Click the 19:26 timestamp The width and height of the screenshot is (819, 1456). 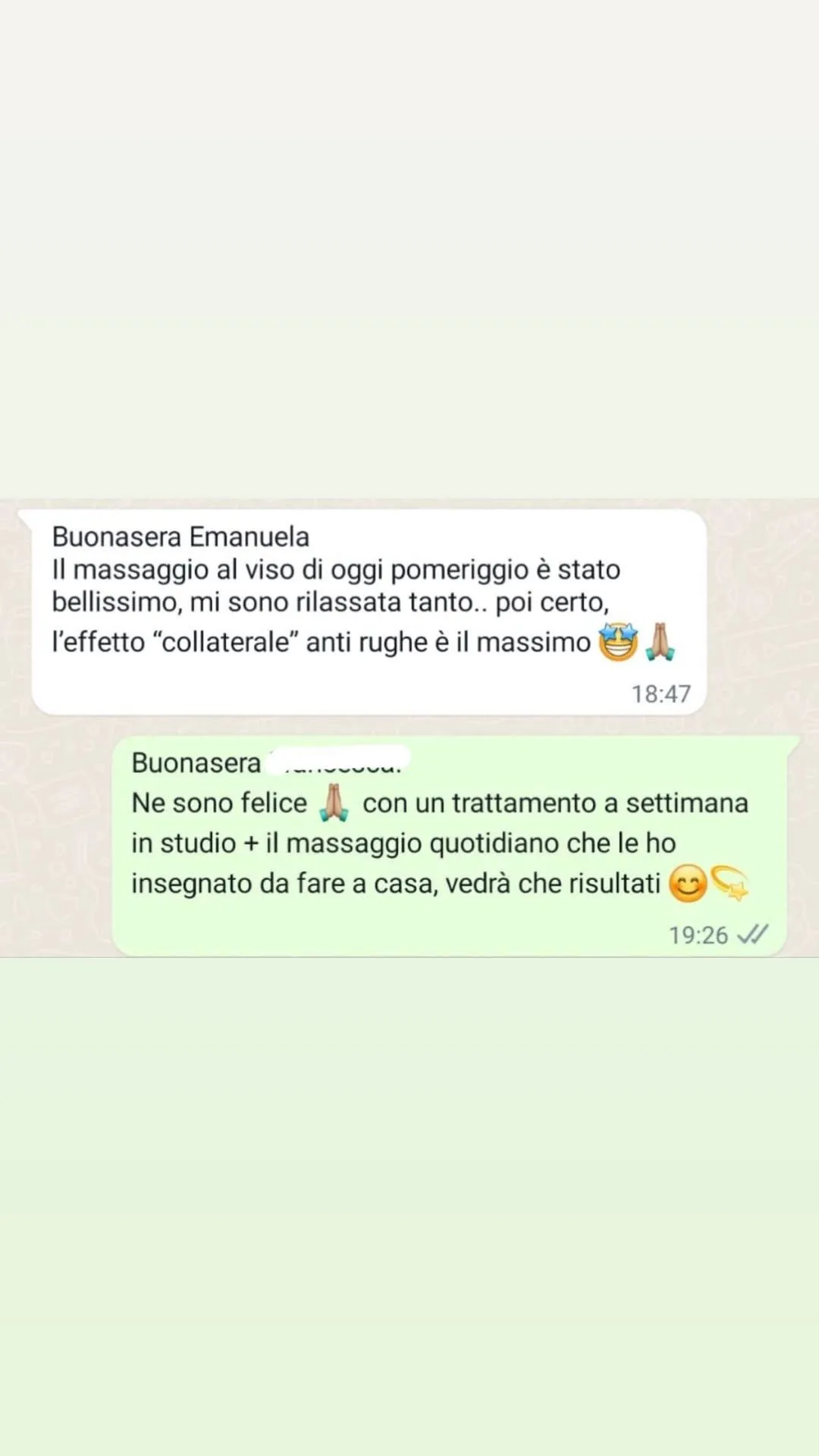pos(698,935)
